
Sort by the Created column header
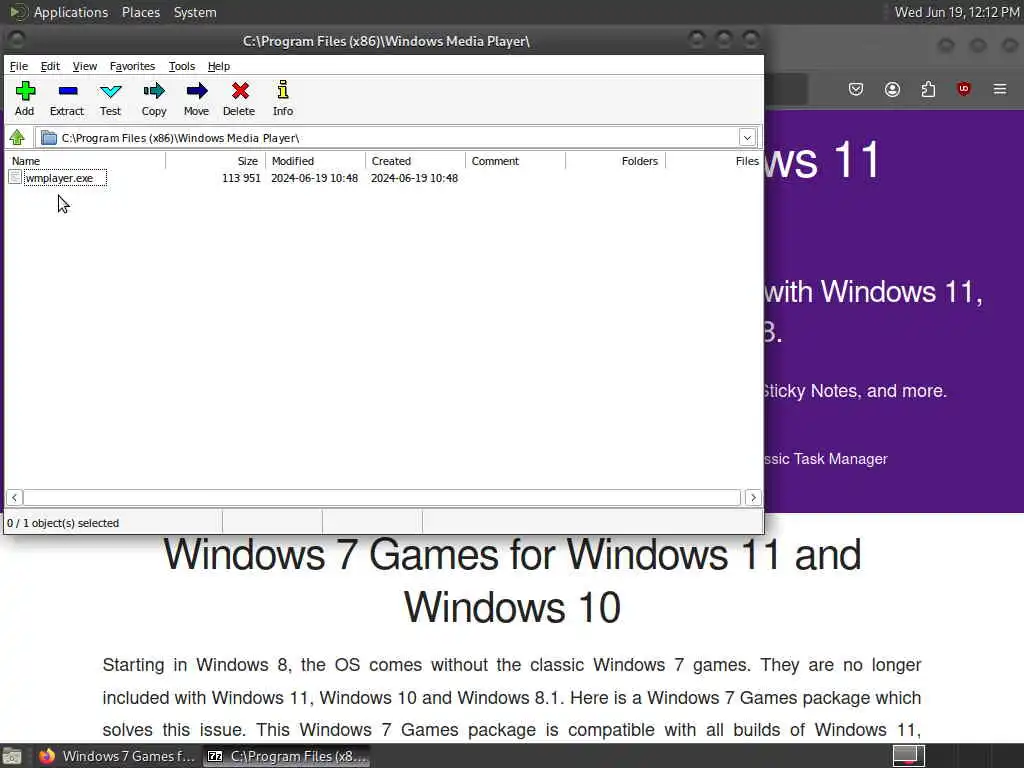[x=415, y=161]
